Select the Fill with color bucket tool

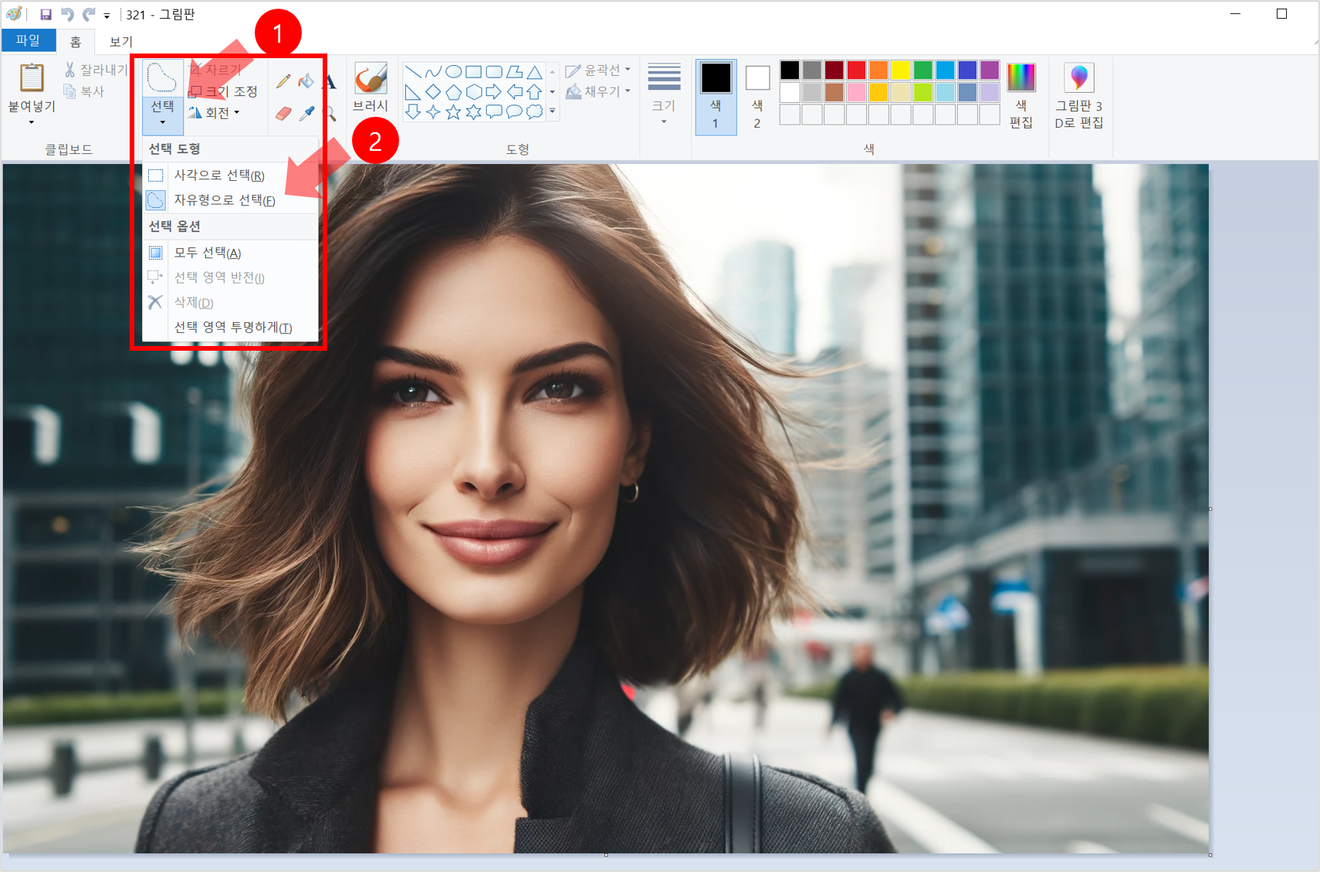point(307,81)
